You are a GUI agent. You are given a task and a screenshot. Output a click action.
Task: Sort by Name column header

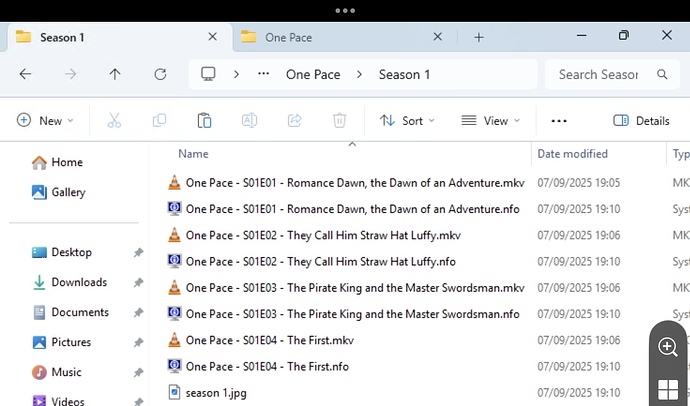tap(193, 154)
